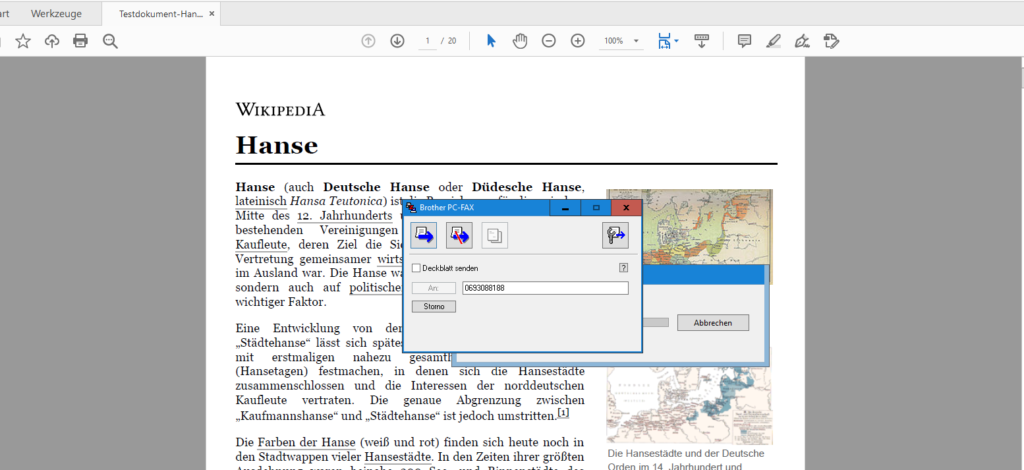1024x470 pixels.
Task: Click footnote reference [1]
Action: click(564, 414)
